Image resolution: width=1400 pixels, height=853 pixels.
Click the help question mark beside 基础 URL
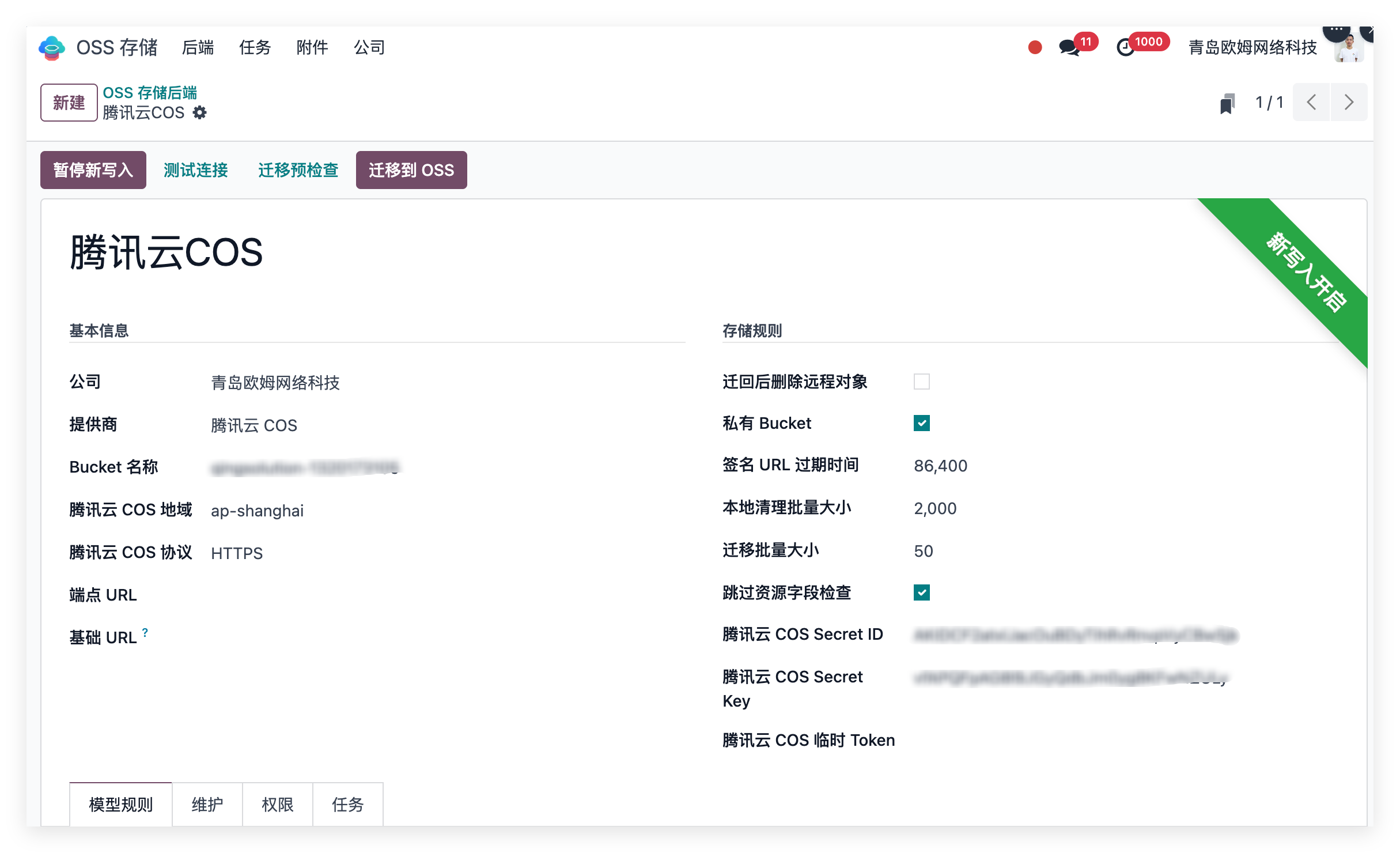point(145,632)
